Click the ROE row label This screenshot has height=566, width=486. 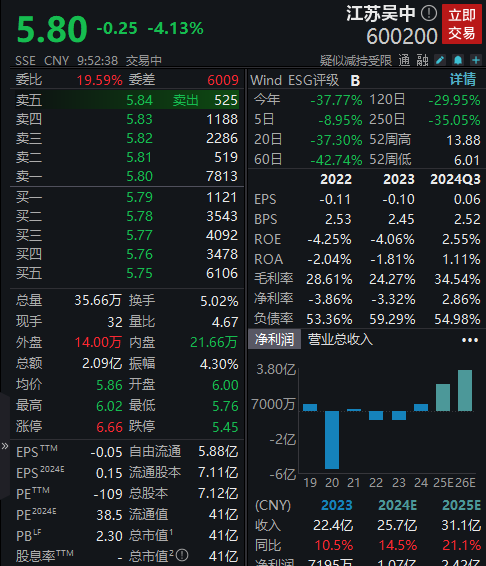tap(267, 239)
